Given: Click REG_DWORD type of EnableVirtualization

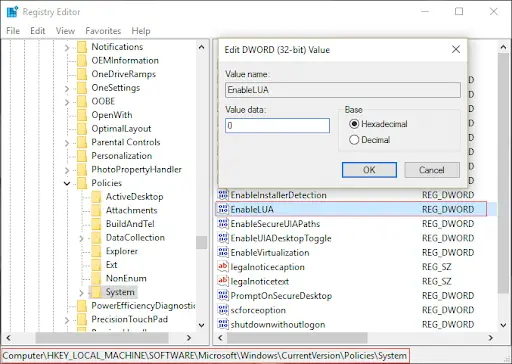Looking at the screenshot, I should pyautogui.click(x=448, y=253).
